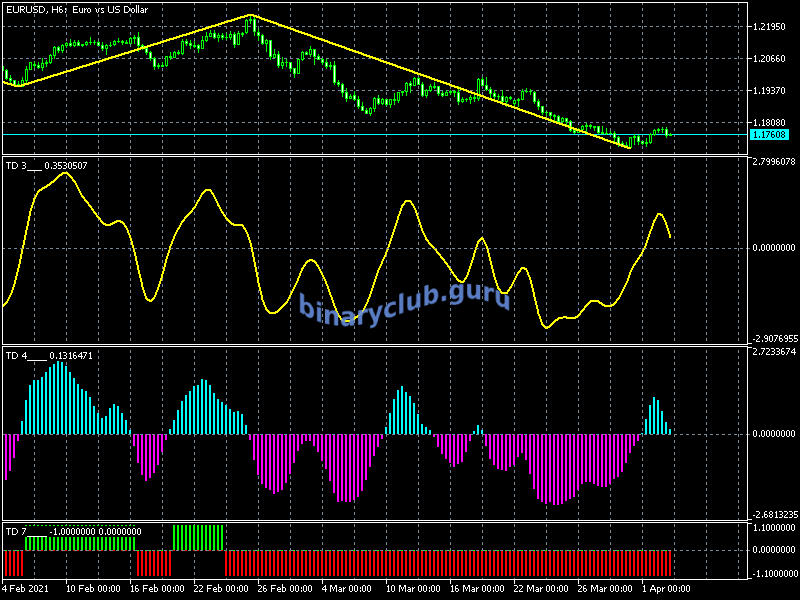Select the current price label 1.17608
The height and width of the screenshot is (600, 800).
[768, 134]
